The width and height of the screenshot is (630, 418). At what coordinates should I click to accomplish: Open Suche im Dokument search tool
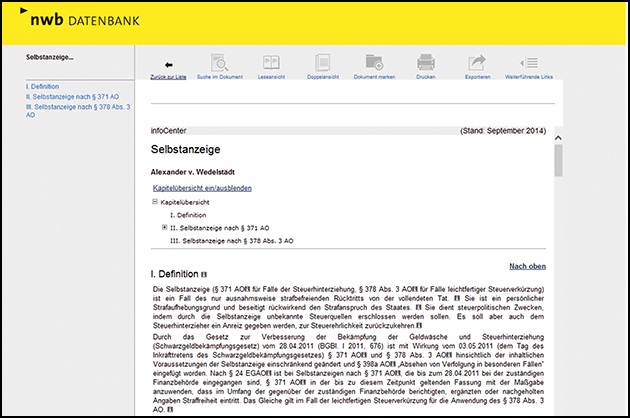tap(221, 62)
